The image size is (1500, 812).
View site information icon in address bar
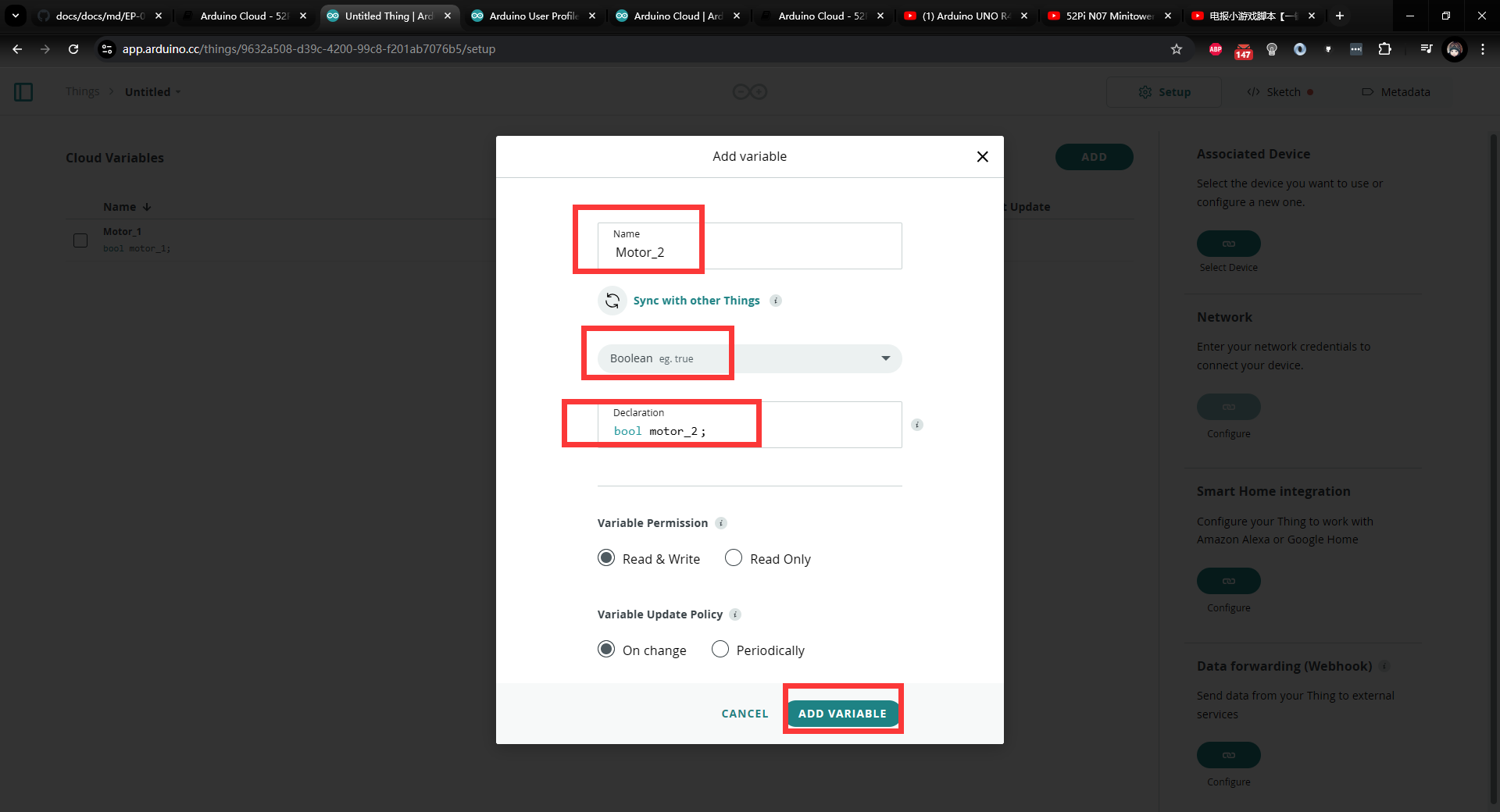107,49
